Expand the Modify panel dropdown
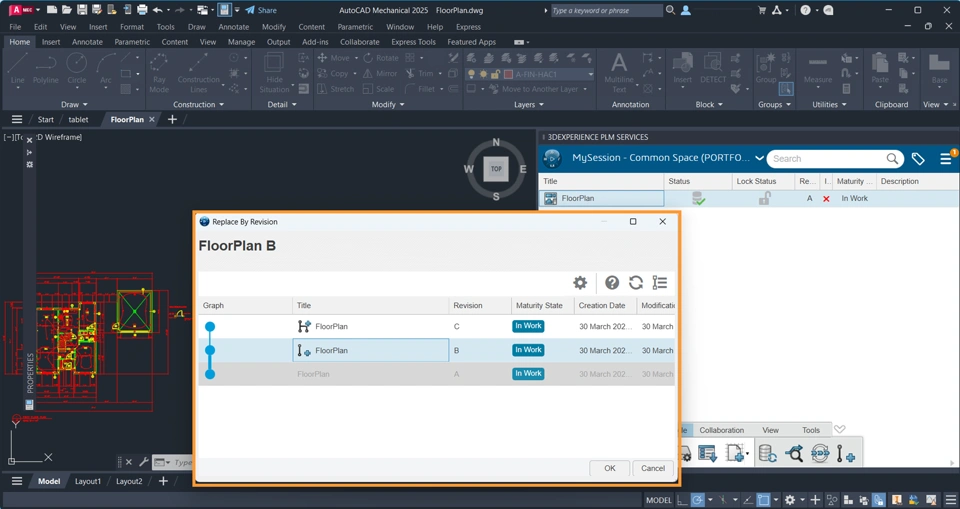 388,105
